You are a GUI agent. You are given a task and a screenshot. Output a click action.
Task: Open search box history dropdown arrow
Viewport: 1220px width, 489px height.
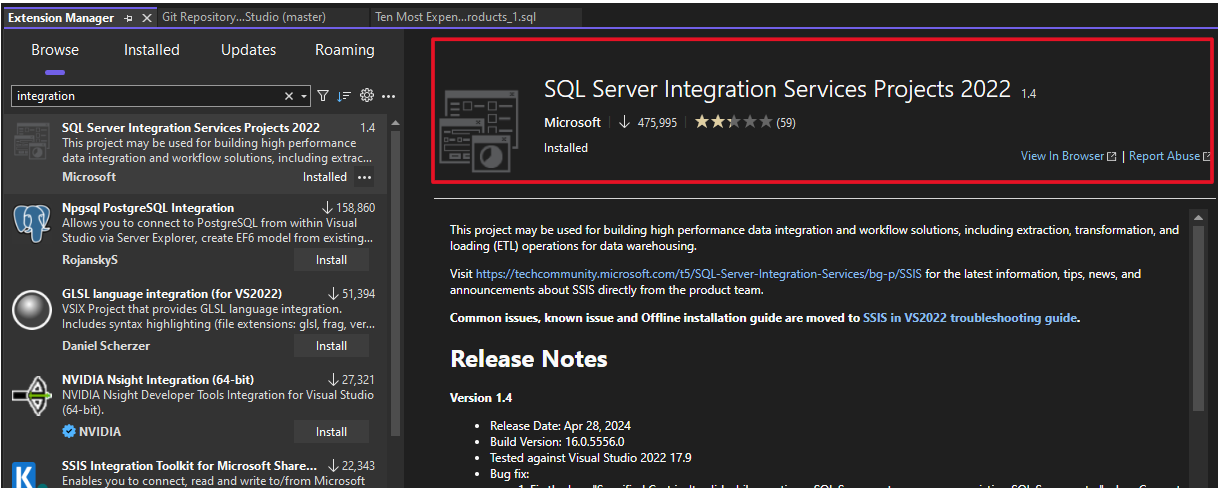(304, 96)
